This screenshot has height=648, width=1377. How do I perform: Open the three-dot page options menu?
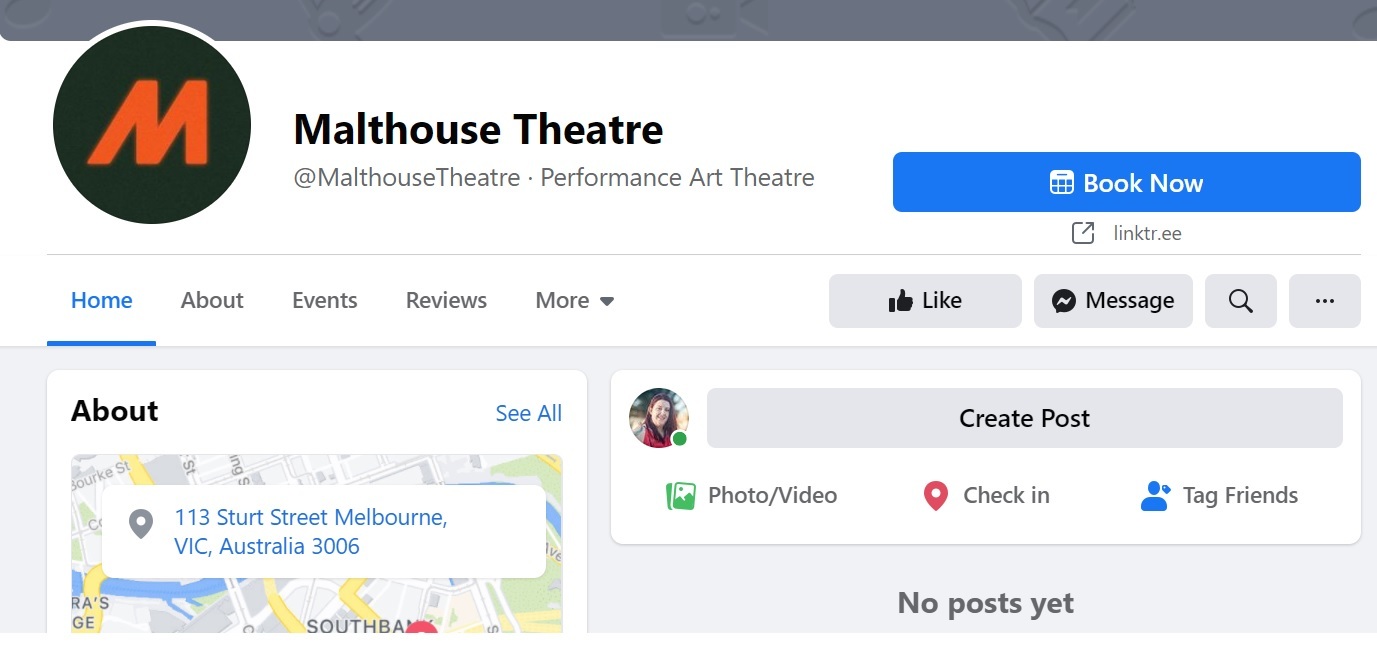coord(1325,301)
